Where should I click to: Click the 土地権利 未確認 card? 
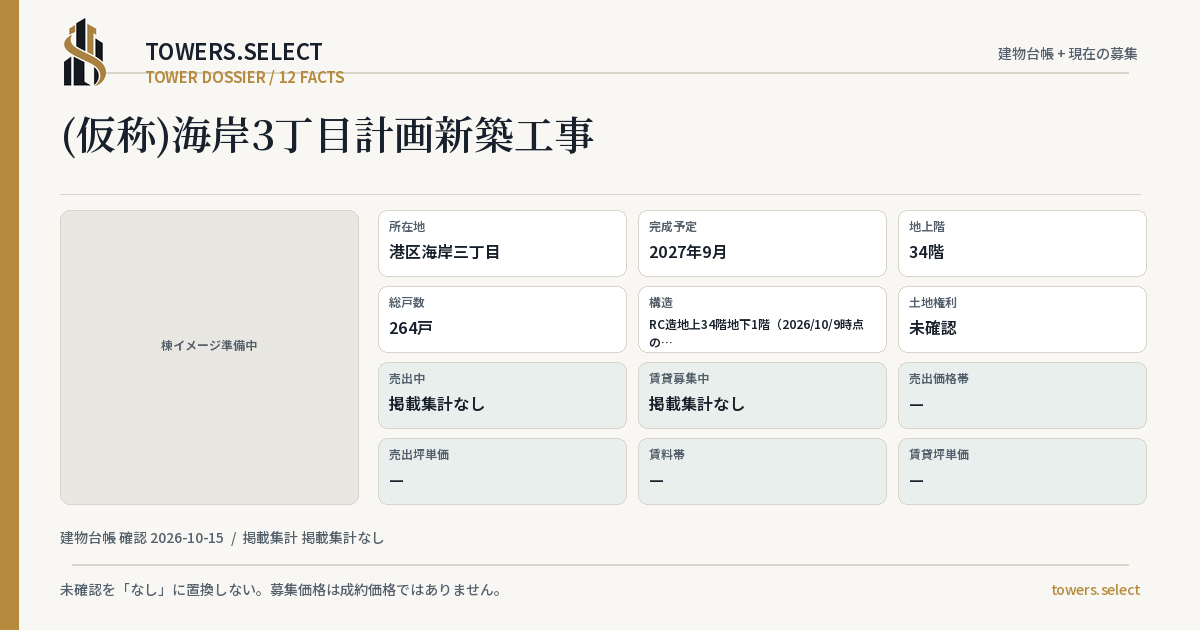[1022, 319]
